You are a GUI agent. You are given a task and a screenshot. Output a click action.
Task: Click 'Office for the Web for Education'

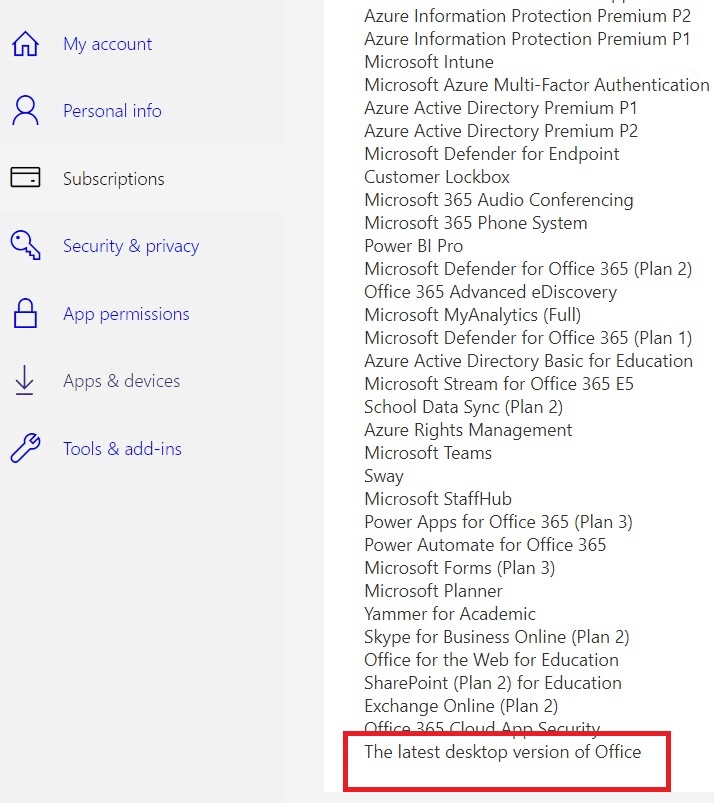coord(491,660)
